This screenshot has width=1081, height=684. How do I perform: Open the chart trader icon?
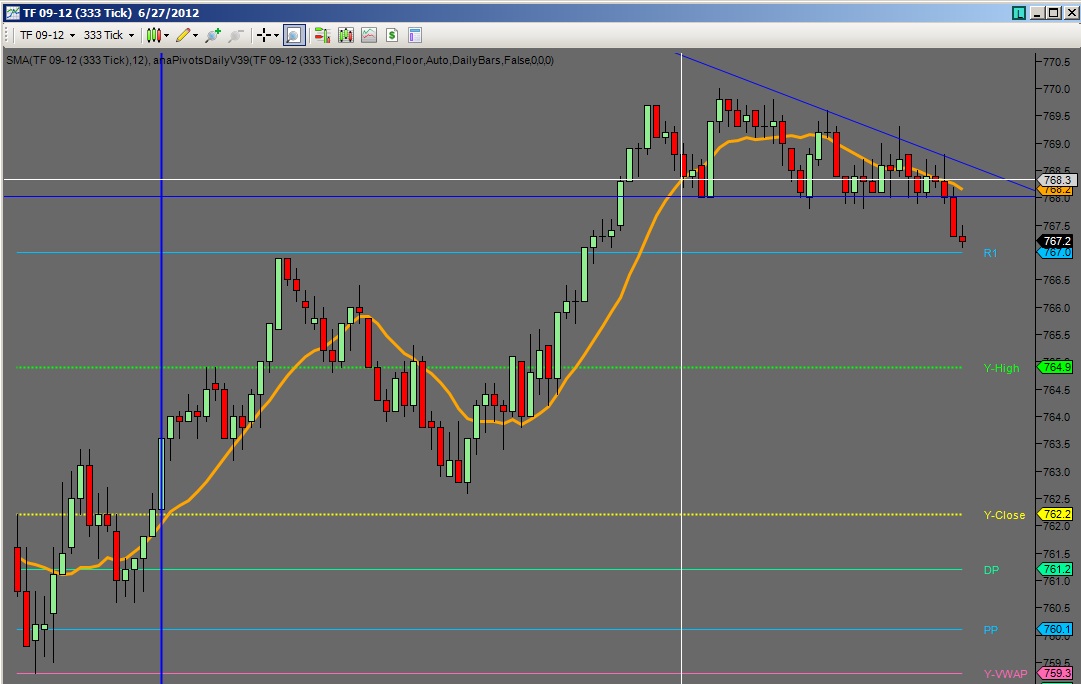[322, 35]
